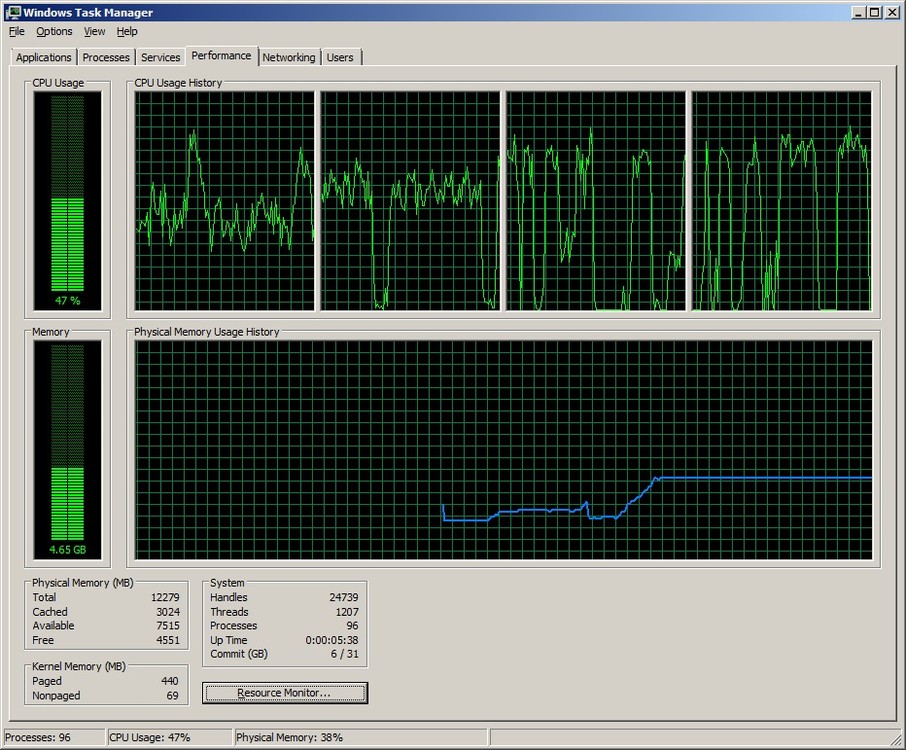Switch to the Services tab
Screen dimensions: 906x750
tap(160, 57)
